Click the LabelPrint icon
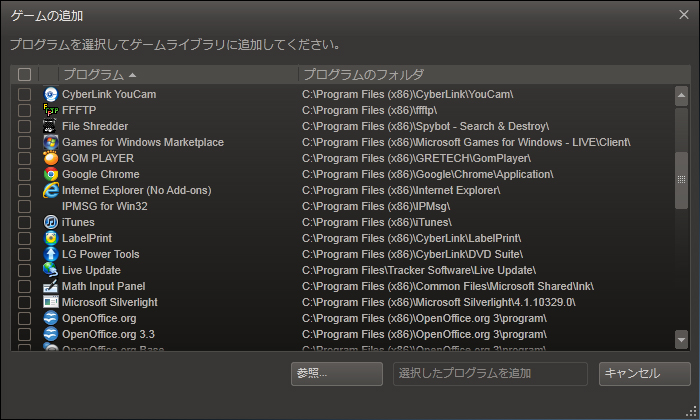The height and width of the screenshot is (420, 700). [50, 238]
